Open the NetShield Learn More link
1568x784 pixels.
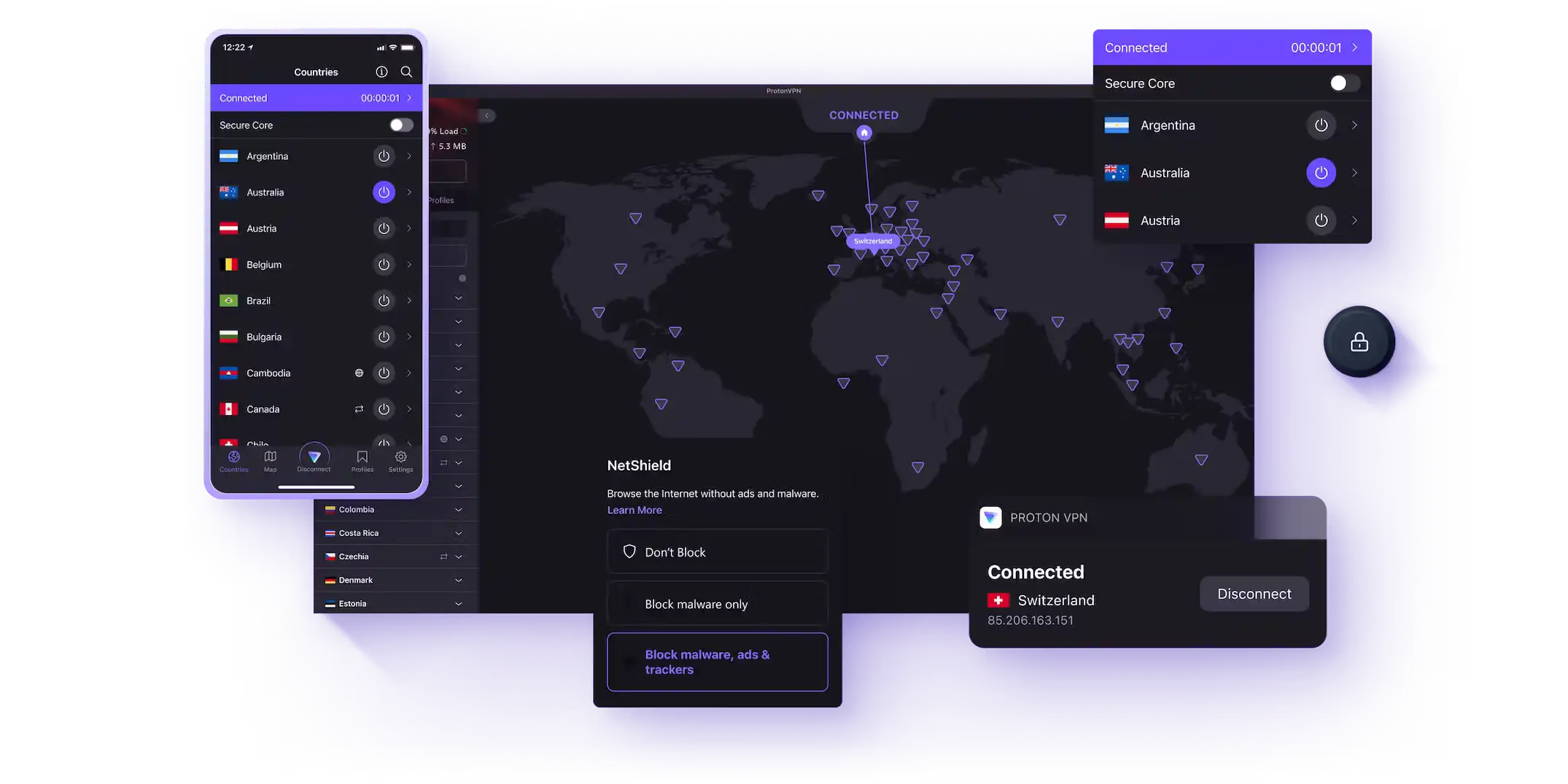[x=634, y=511]
